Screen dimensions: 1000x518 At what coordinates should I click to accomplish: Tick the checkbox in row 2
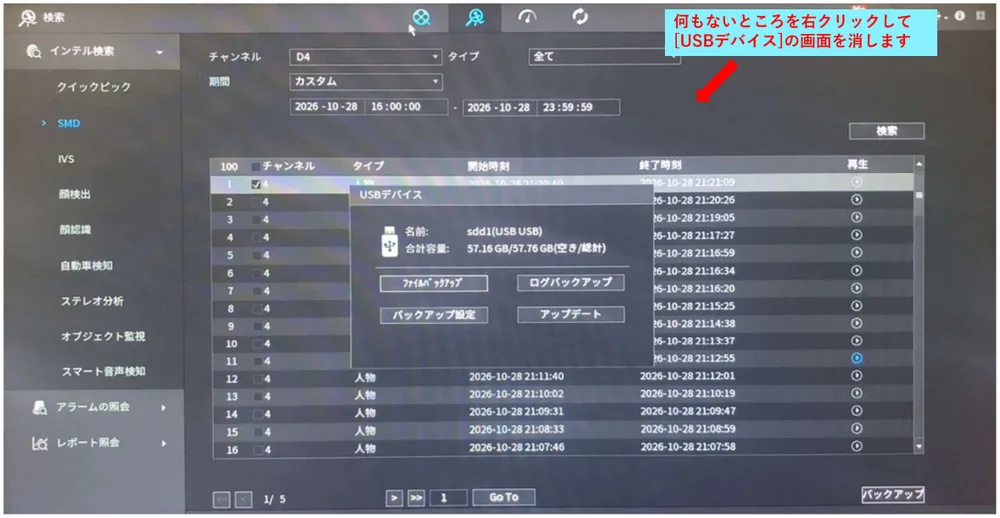(x=257, y=202)
